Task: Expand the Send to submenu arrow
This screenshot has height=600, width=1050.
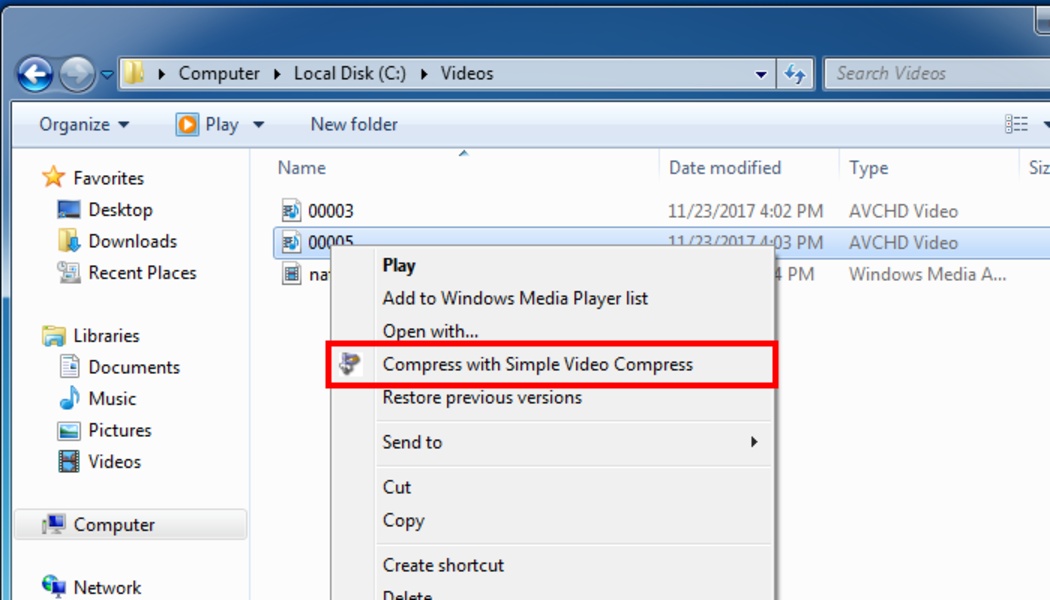Action: [755, 442]
